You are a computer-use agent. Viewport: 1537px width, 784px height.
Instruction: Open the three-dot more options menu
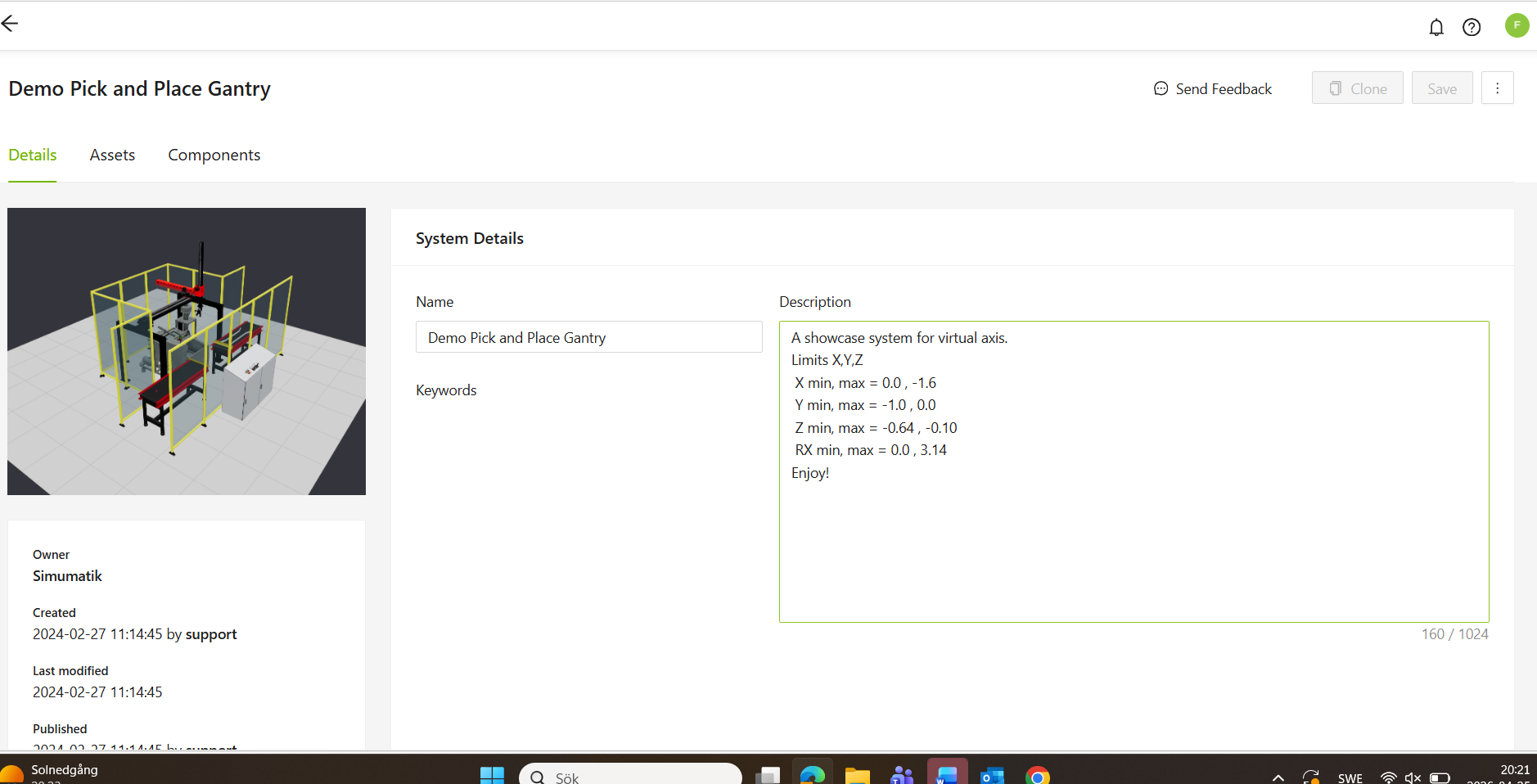coord(1497,88)
